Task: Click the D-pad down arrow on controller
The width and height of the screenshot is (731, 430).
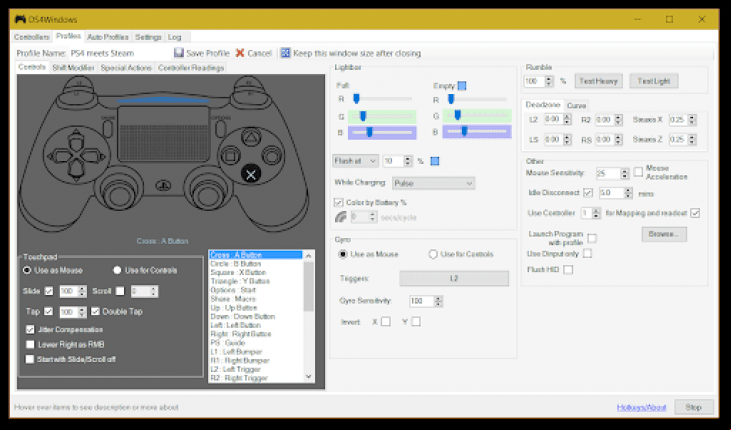Action: (76, 171)
